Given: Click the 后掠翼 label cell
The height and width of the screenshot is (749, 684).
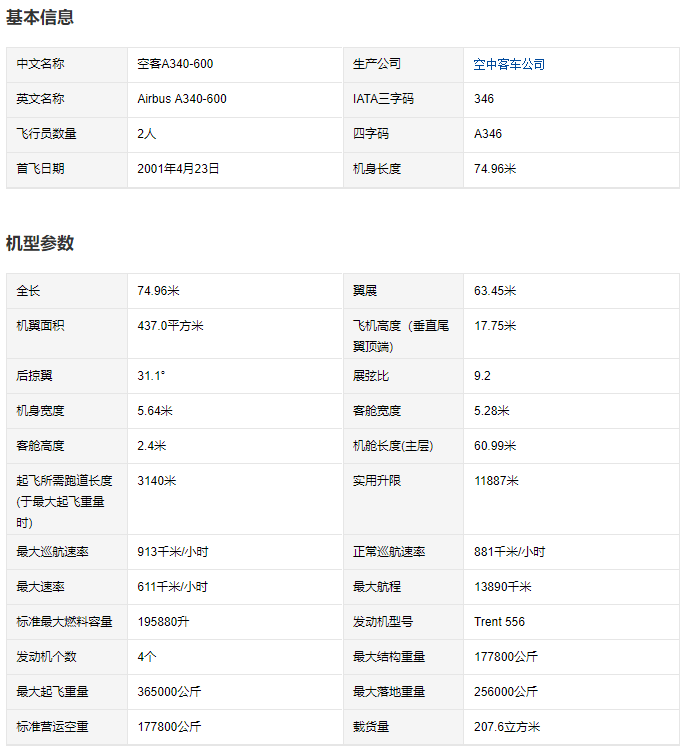Looking at the screenshot, I should click(x=67, y=376).
